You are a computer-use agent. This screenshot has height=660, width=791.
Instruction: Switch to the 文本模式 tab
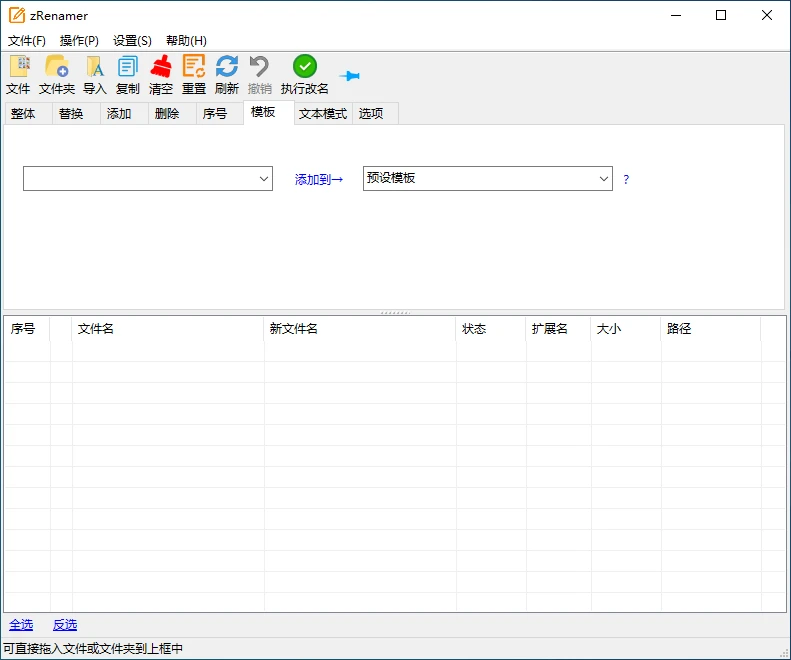(x=323, y=114)
